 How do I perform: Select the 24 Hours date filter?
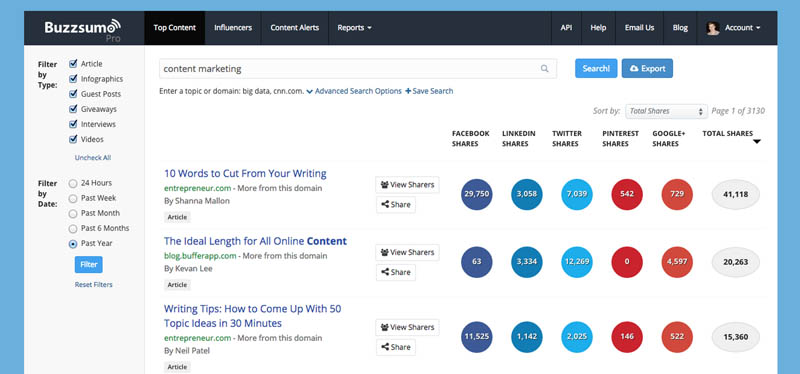coord(73,183)
